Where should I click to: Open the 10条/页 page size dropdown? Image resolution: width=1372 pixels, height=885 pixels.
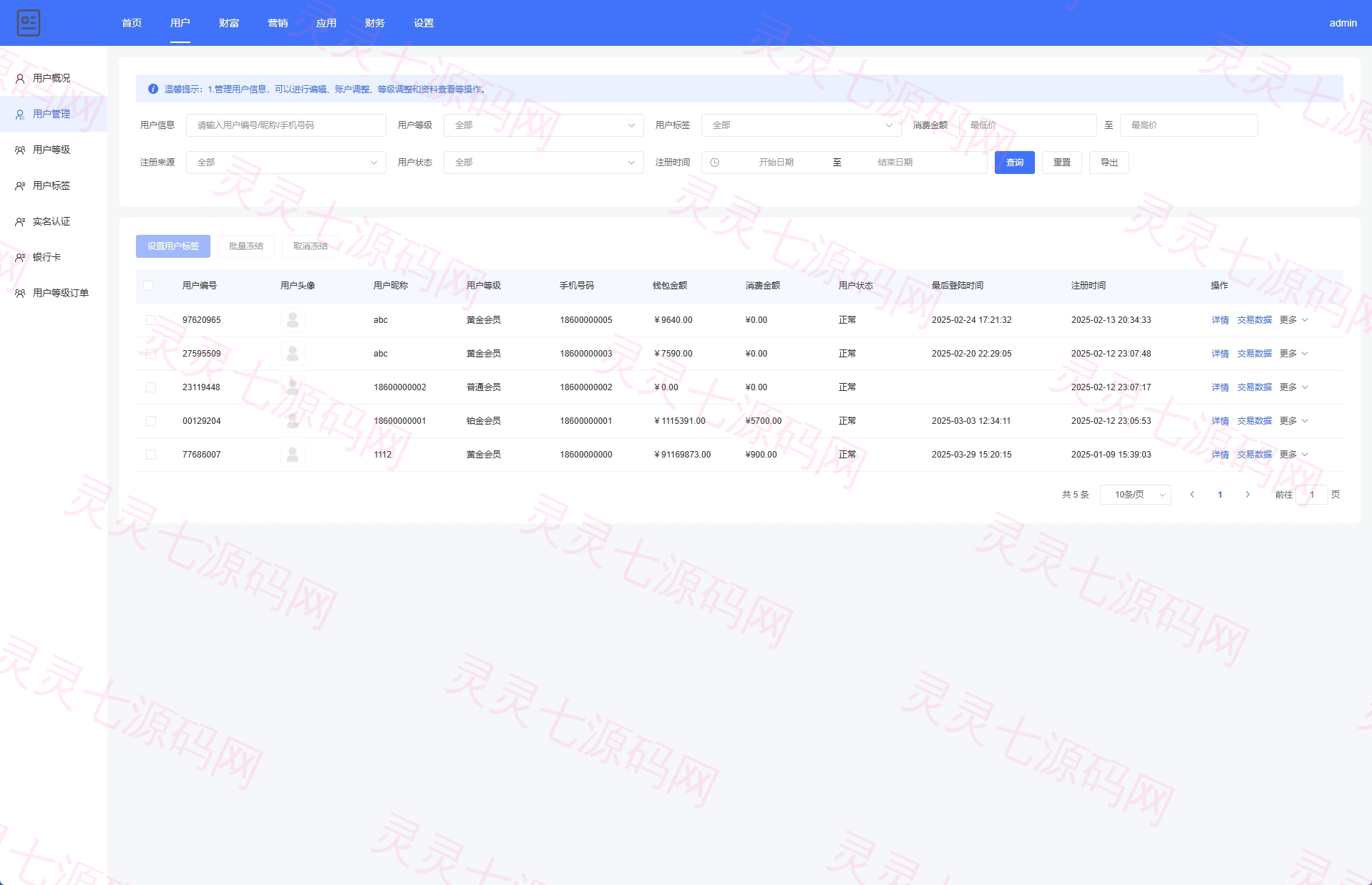(1136, 495)
